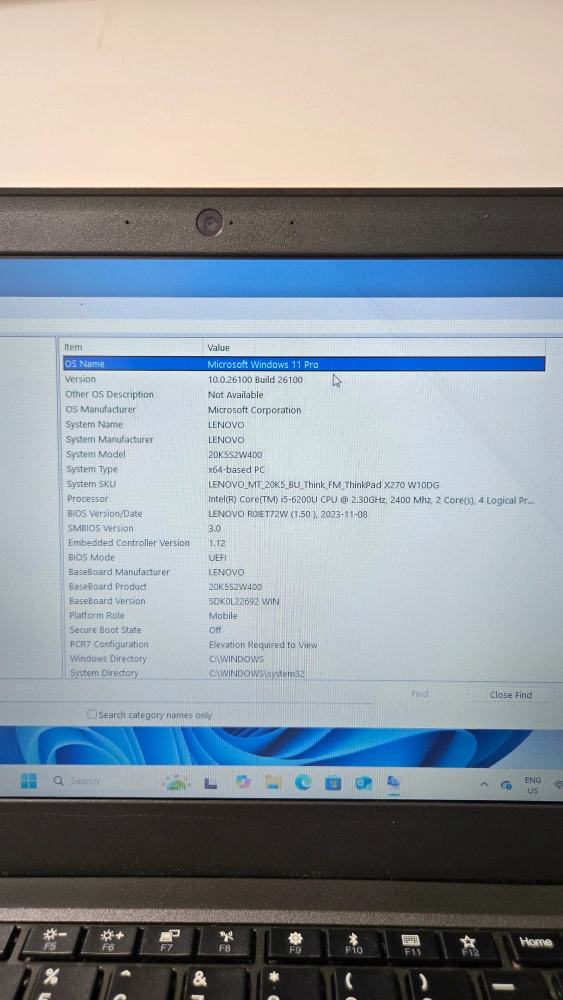Open the ENG US language switcher

click(532, 785)
